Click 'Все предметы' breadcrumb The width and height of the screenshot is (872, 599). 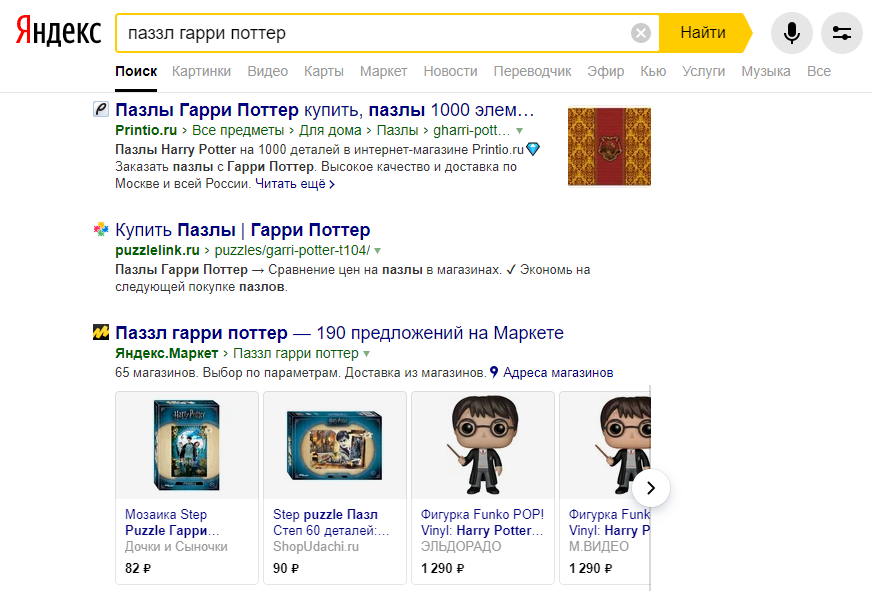point(238,130)
